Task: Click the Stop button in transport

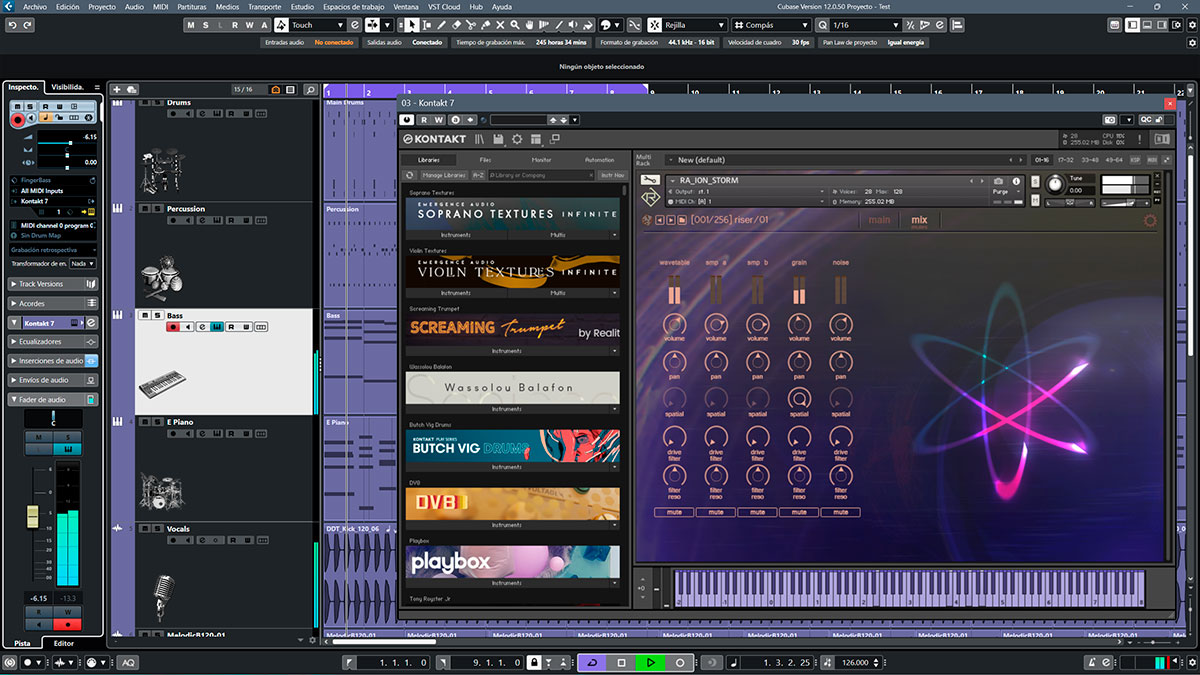Action: (x=621, y=662)
